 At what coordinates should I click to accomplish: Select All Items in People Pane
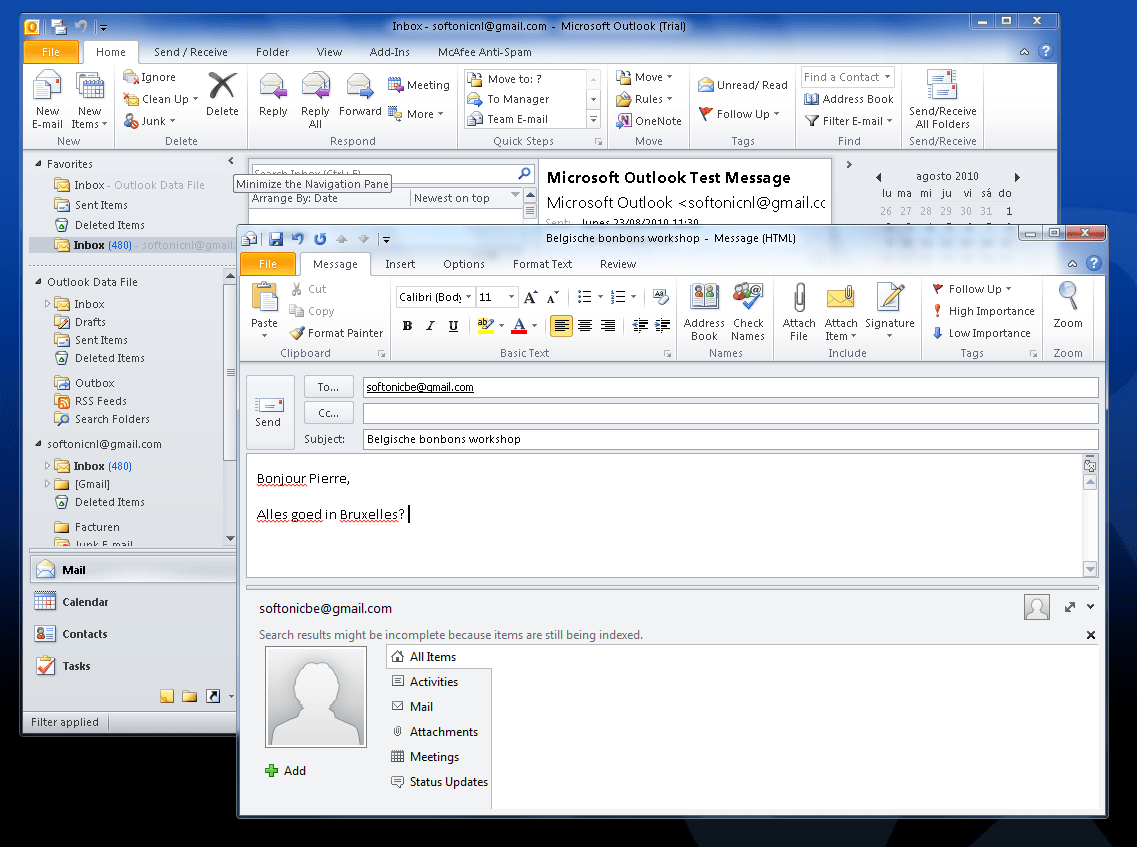pos(439,657)
